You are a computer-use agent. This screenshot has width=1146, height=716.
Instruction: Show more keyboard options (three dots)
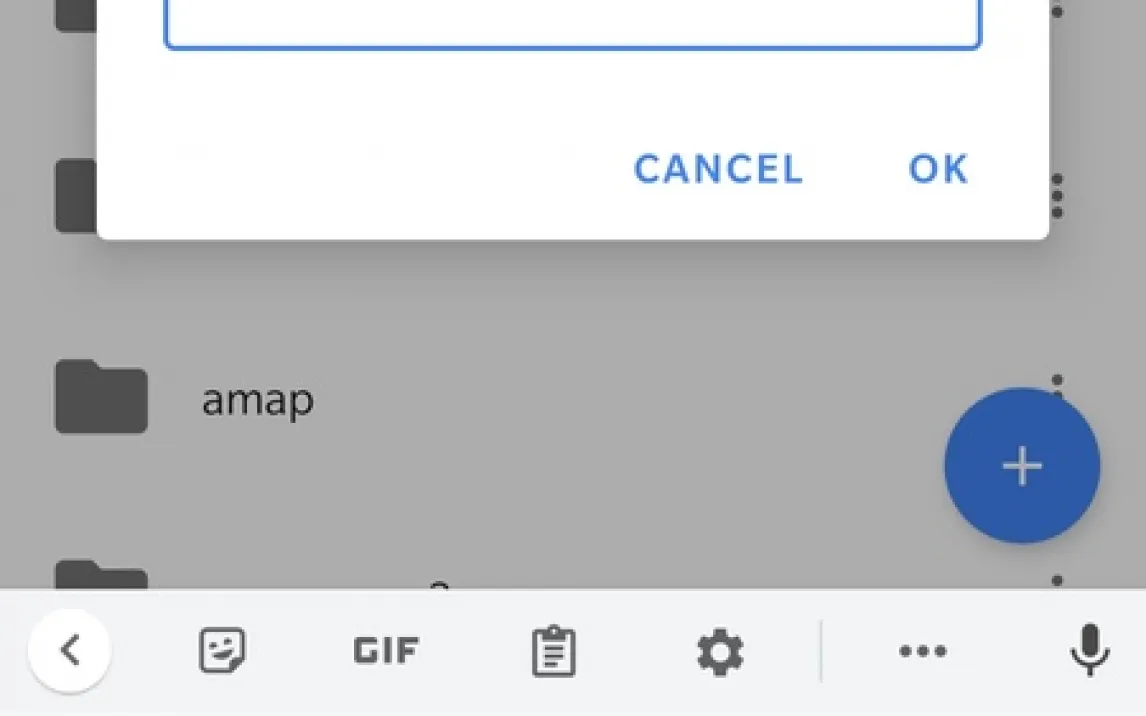click(922, 652)
